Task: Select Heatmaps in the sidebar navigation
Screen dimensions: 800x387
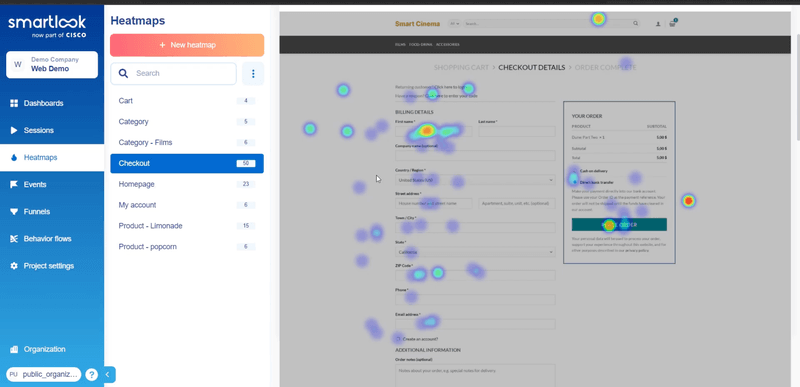Action: (x=52, y=158)
